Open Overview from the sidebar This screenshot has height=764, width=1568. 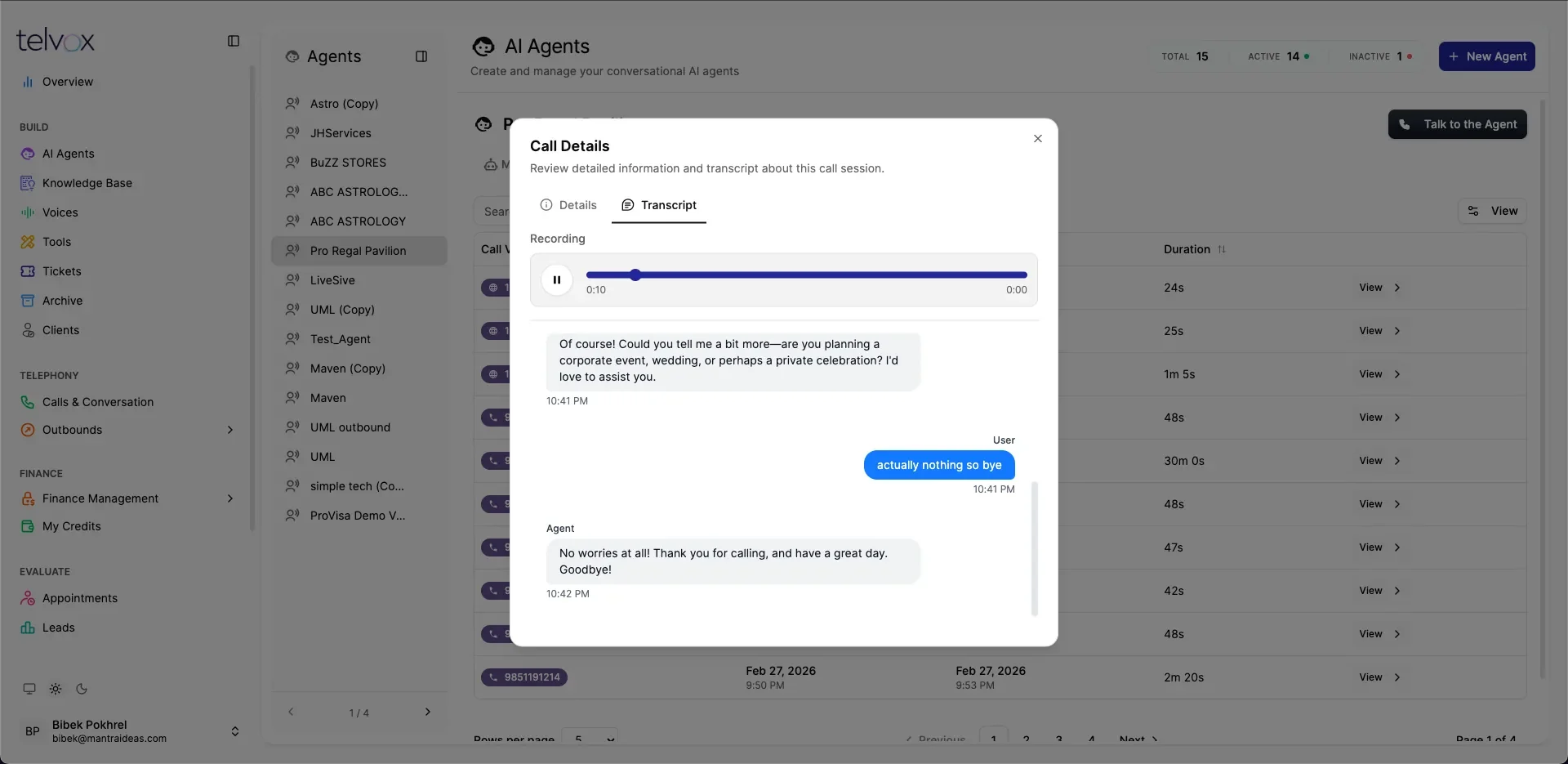[68, 82]
